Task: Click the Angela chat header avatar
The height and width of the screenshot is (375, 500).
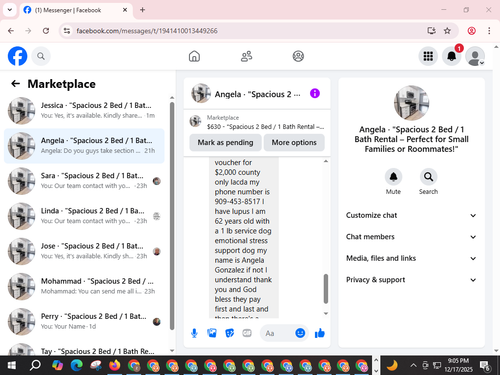Action: click(201, 93)
